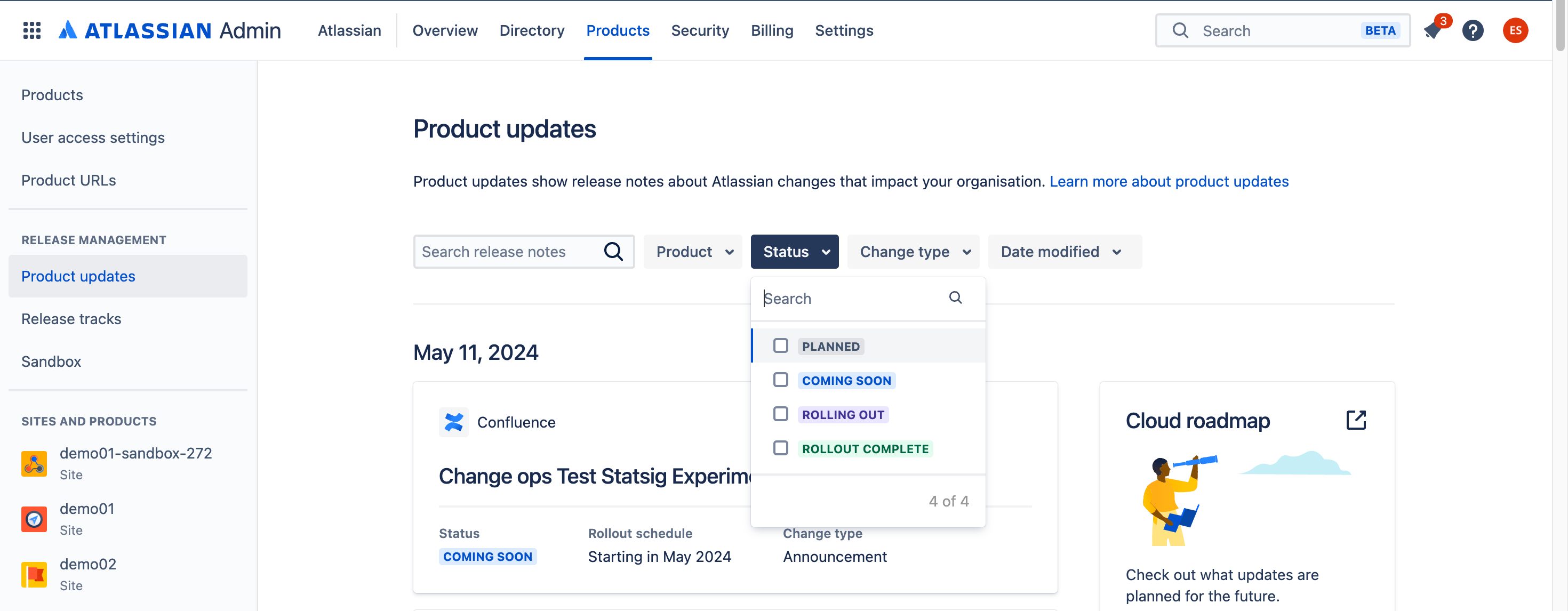This screenshot has height=611, width=1568.
Task: Click the Confluence product name
Action: click(x=516, y=422)
